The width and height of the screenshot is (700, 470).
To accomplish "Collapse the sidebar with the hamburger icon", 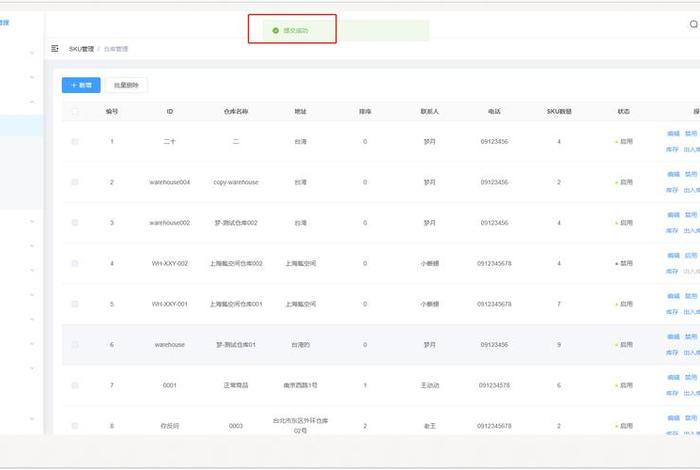I will click(55, 48).
